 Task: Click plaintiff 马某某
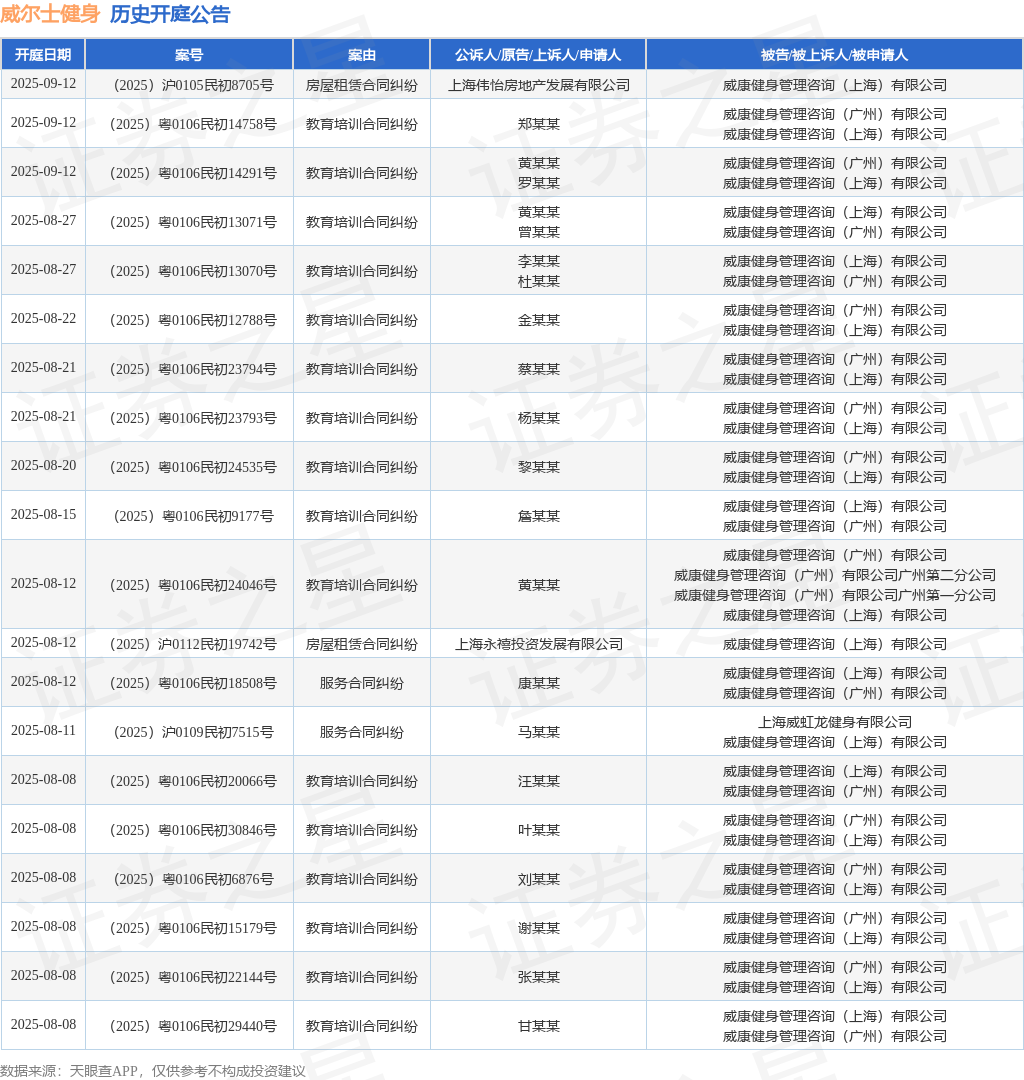tap(539, 731)
